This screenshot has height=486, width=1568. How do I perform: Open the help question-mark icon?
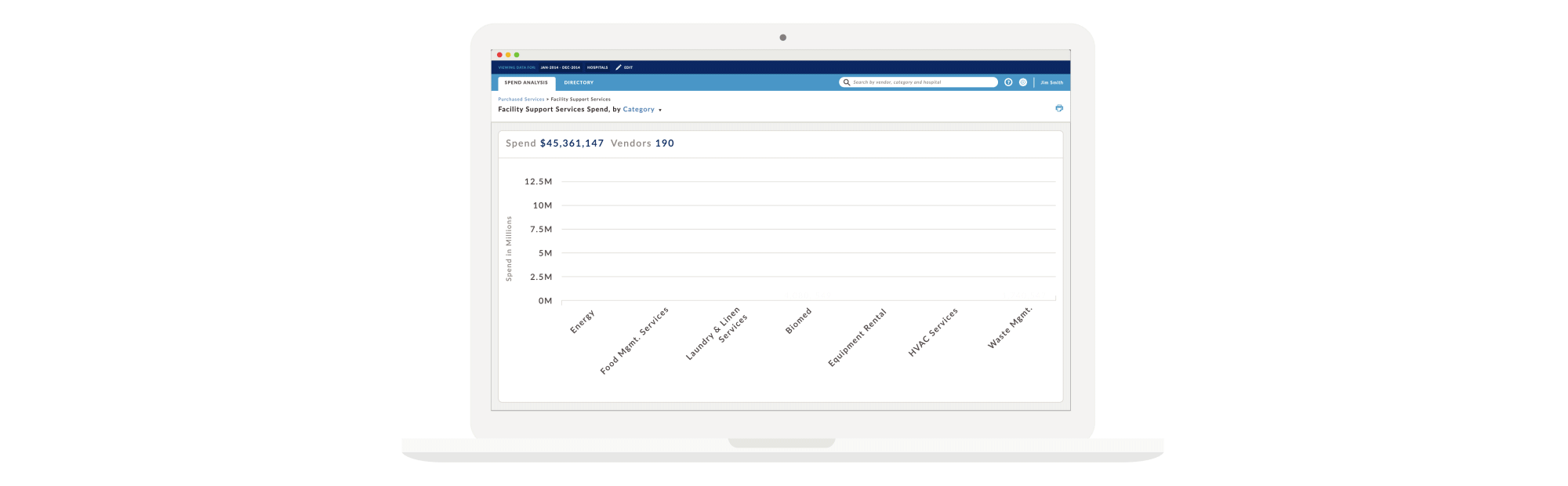[x=1008, y=82]
